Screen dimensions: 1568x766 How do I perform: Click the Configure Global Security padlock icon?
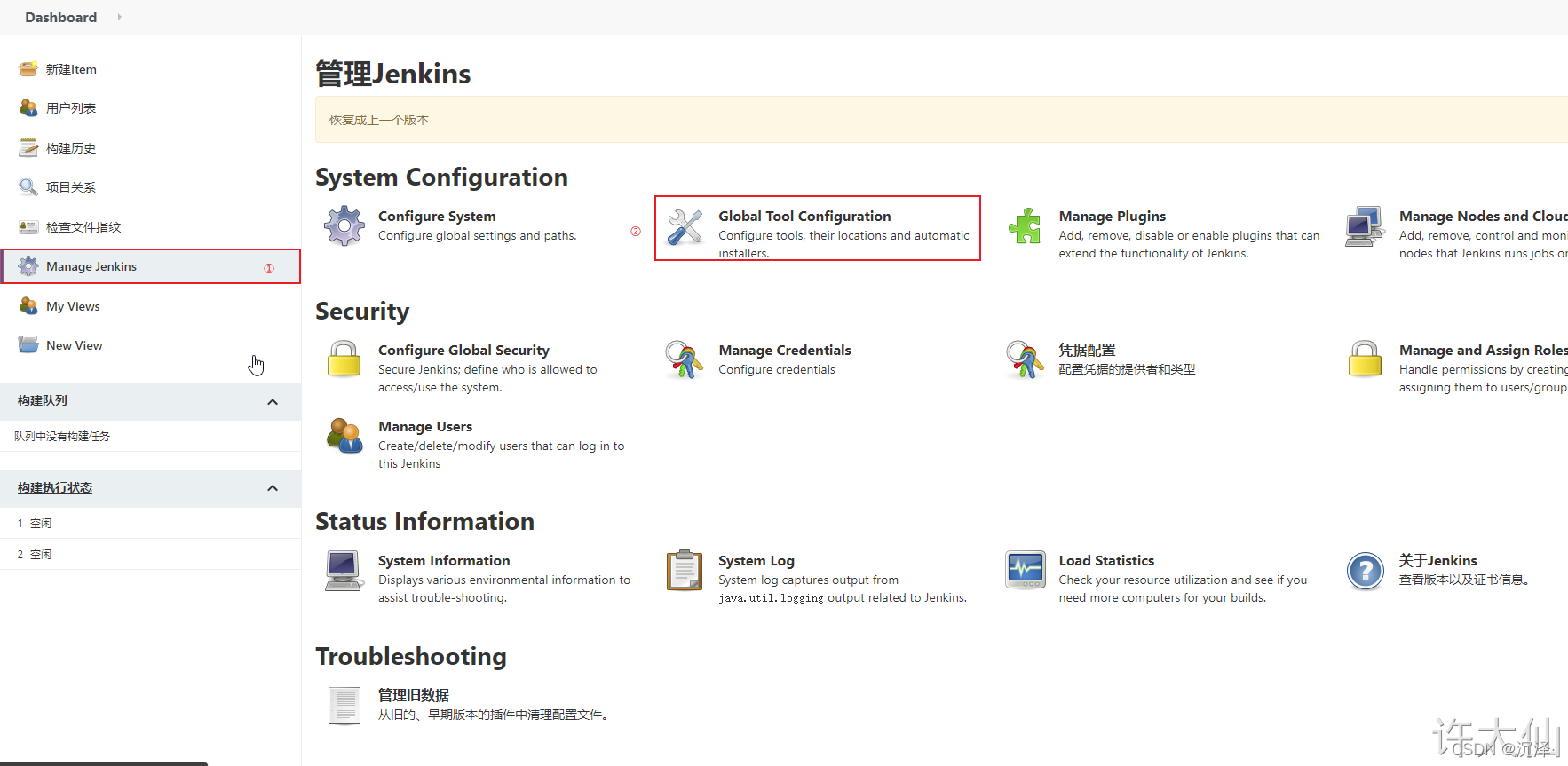344,359
